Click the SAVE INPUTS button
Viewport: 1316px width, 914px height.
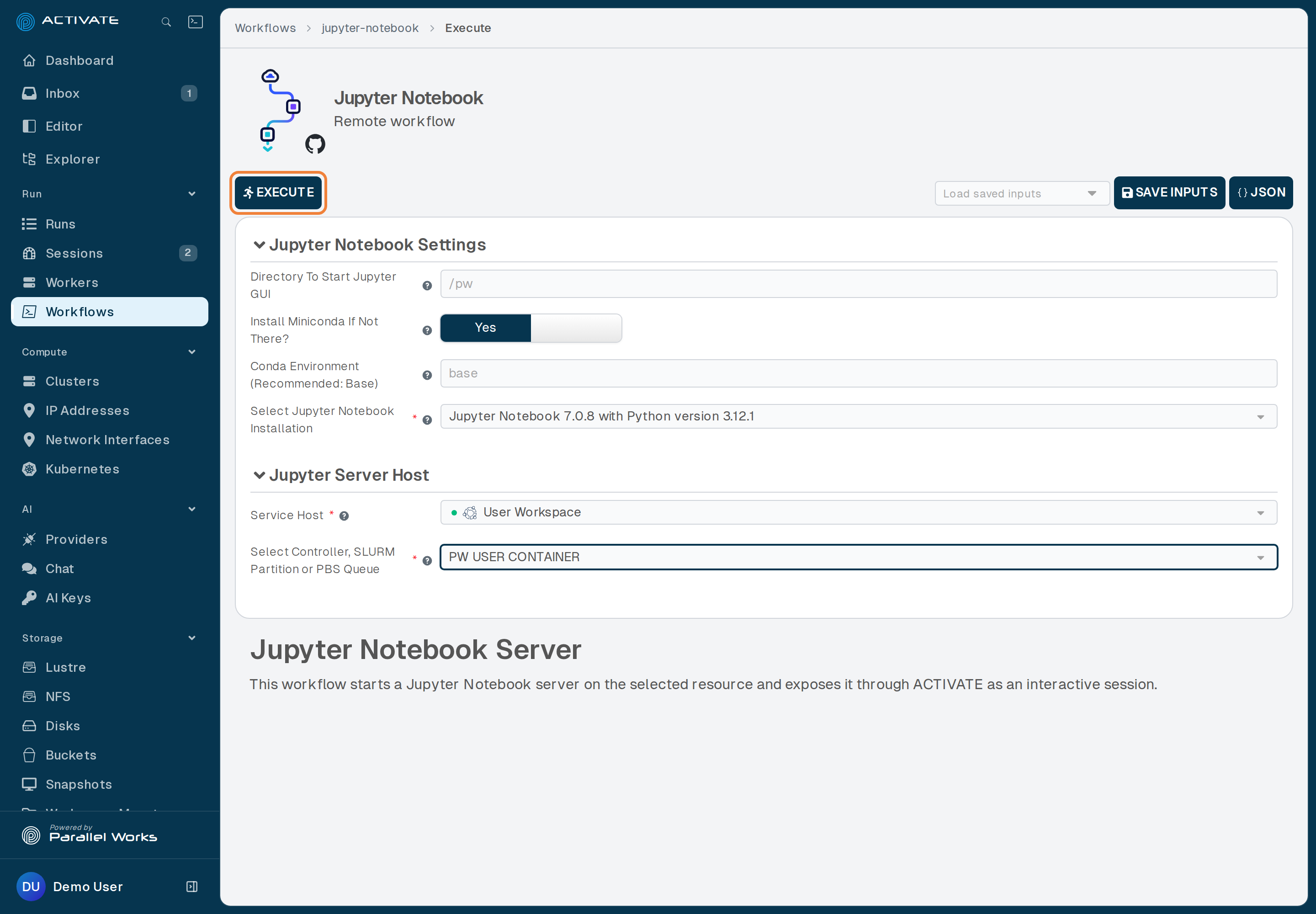coord(1169,192)
